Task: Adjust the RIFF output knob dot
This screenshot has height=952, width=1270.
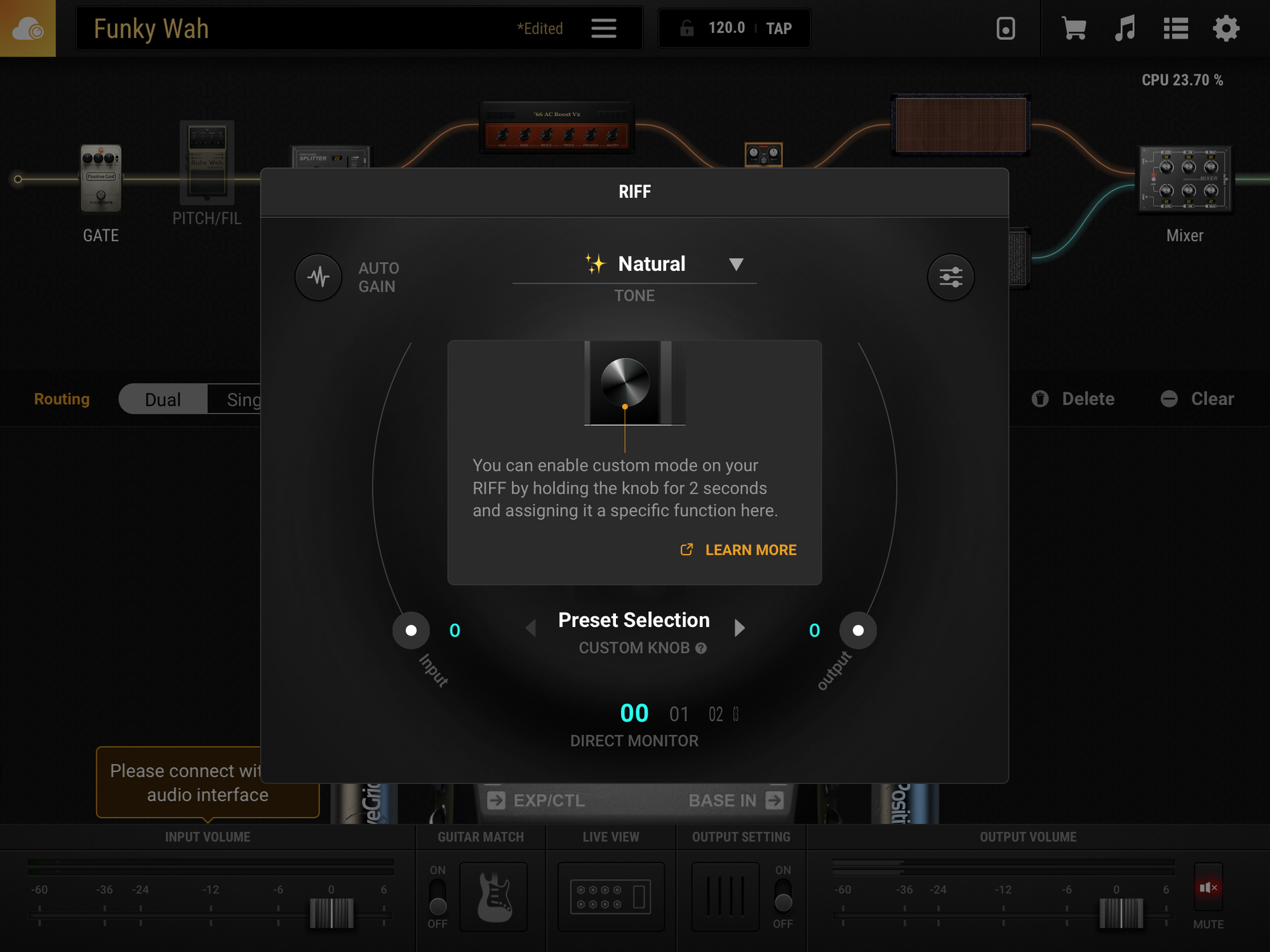Action: click(858, 630)
